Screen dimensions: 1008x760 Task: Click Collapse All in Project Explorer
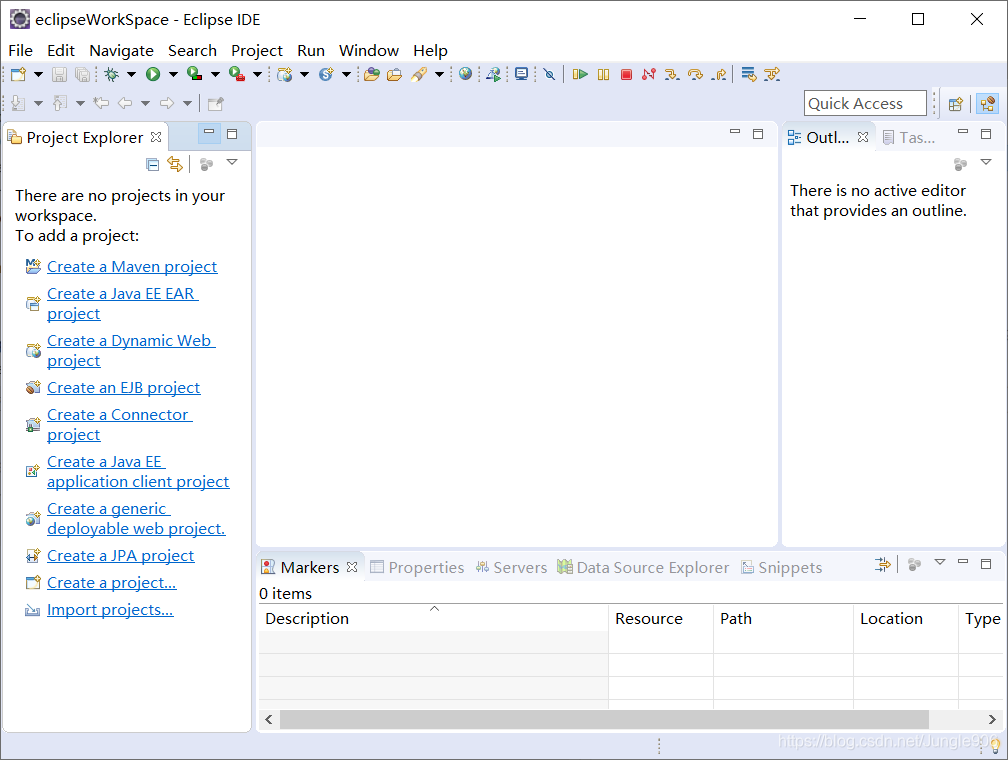tap(152, 165)
